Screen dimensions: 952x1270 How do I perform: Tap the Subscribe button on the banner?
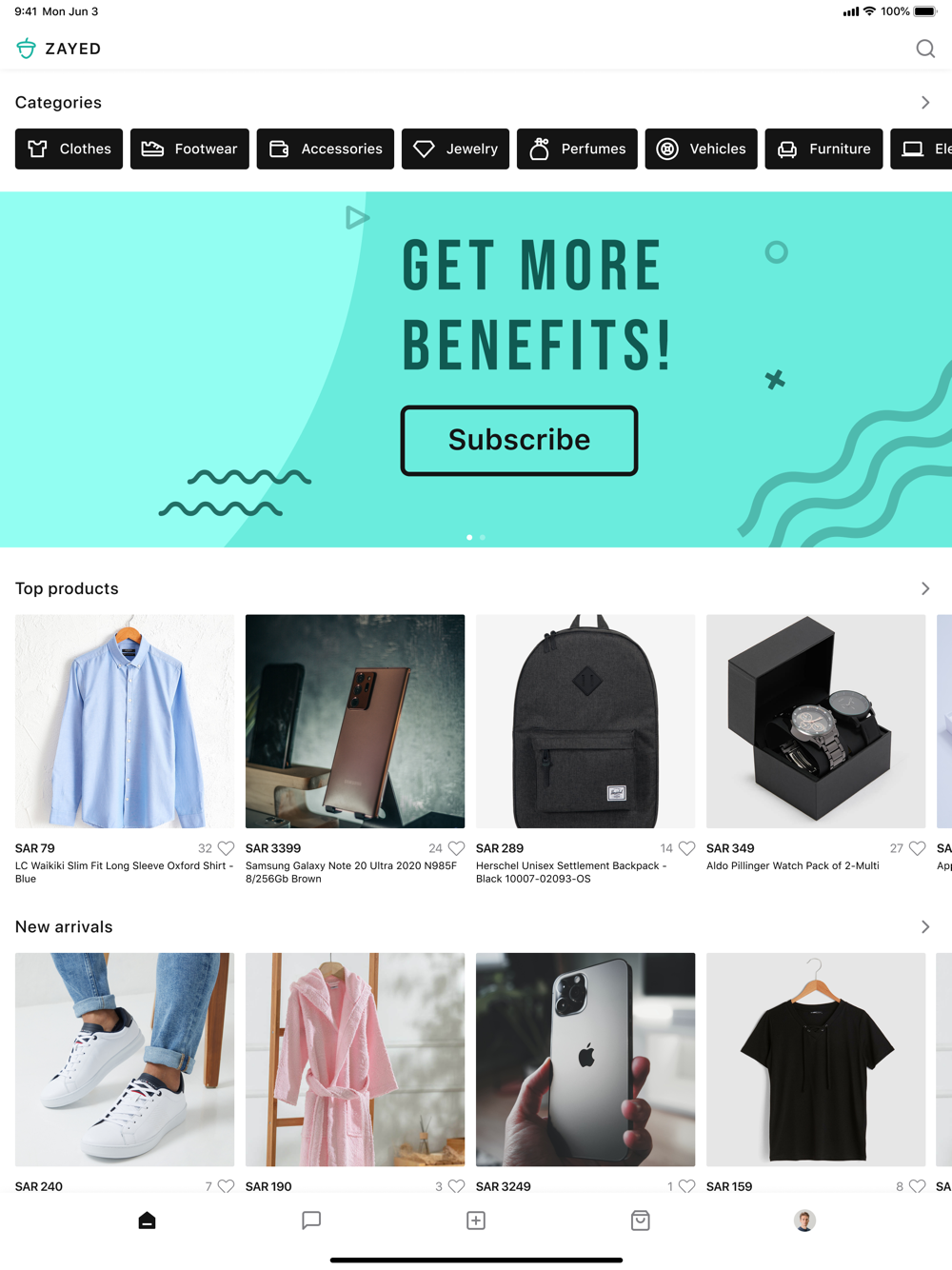click(519, 440)
